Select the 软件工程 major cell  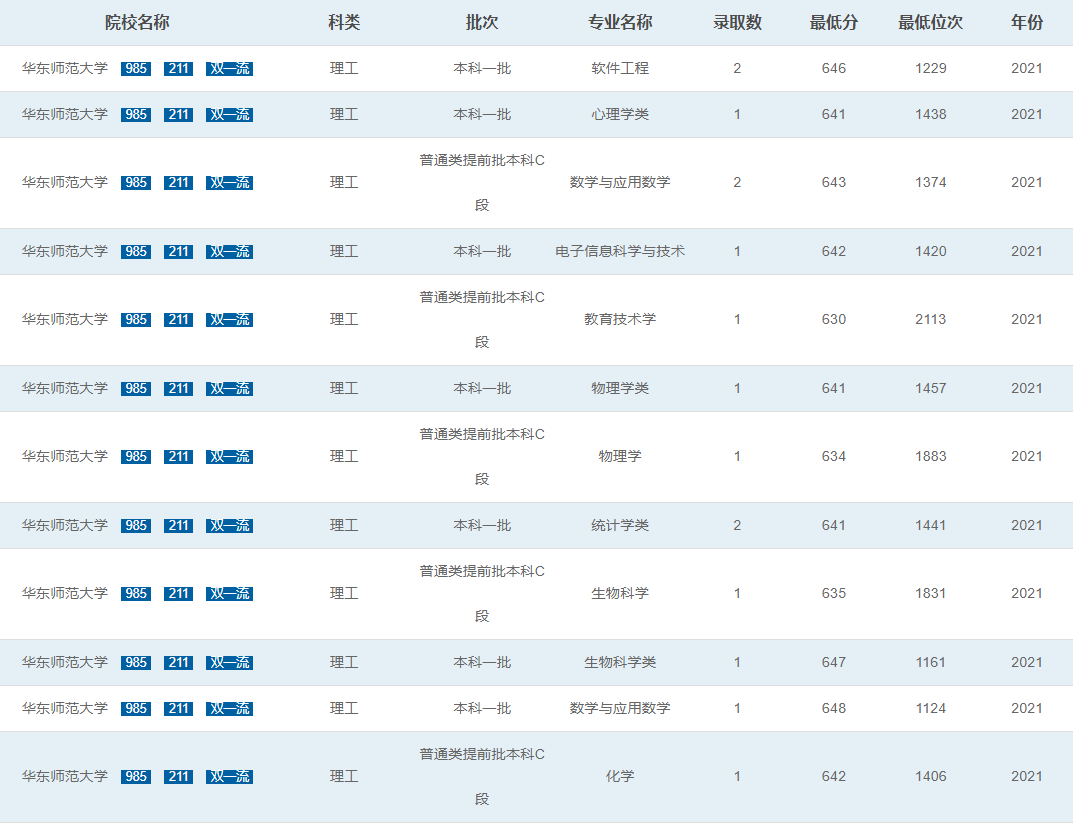tap(620, 68)
